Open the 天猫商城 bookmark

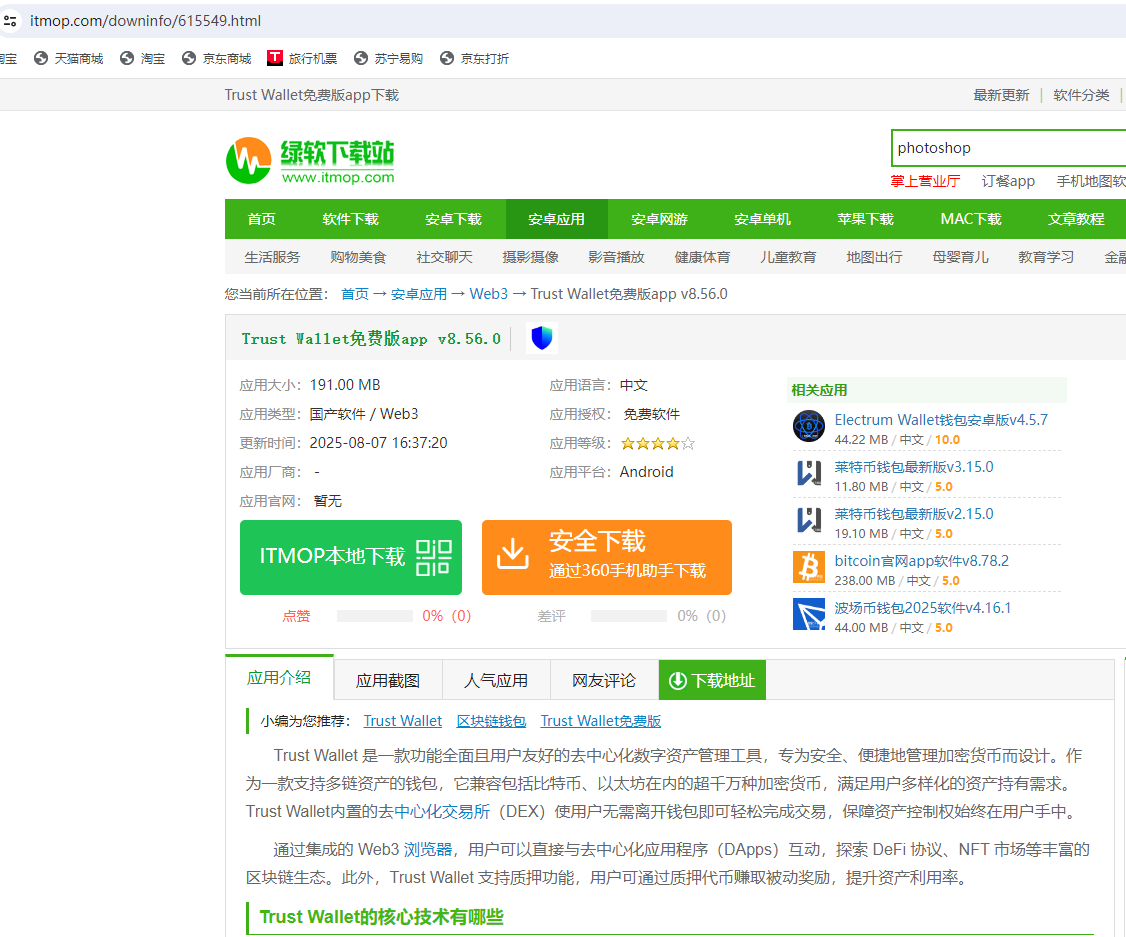pos(69,59)
